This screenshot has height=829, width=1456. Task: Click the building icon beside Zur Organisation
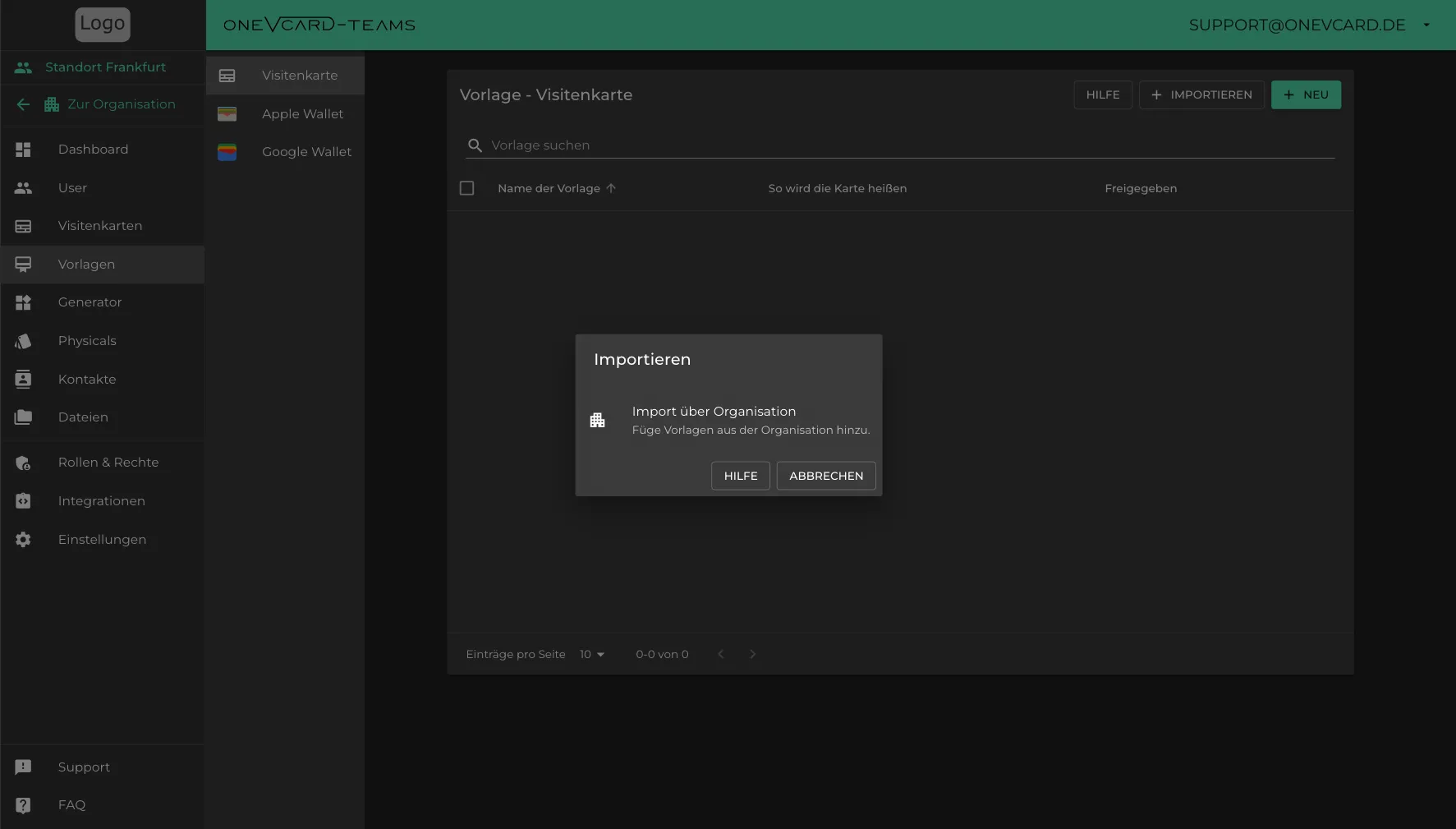(52, 104)
